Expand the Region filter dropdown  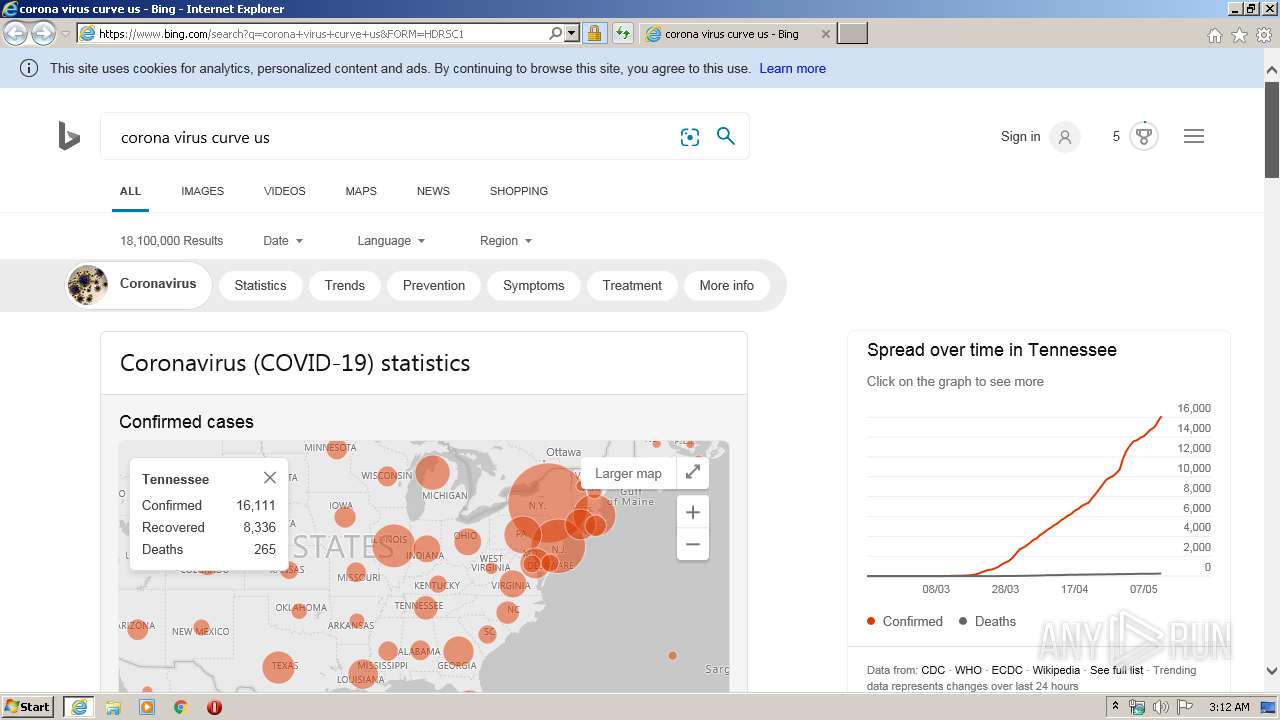[x=506, y=240]
